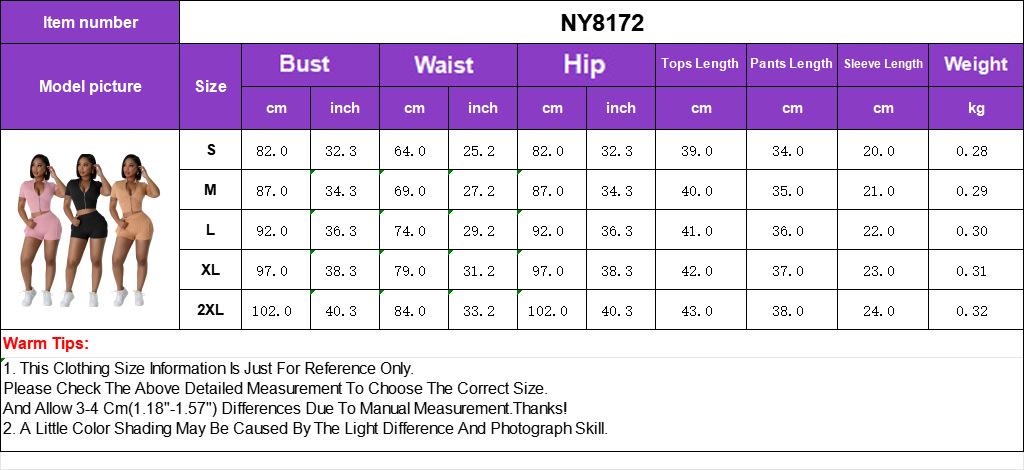Select the 0.32 weight cell
This screenshot has height=470, width=1024.
pos(976,311)
